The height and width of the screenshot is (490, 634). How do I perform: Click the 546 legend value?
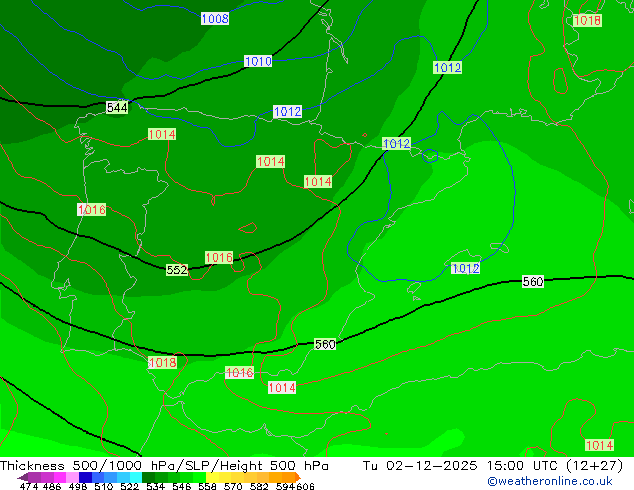pyautogui.click(x=182, y=486)
